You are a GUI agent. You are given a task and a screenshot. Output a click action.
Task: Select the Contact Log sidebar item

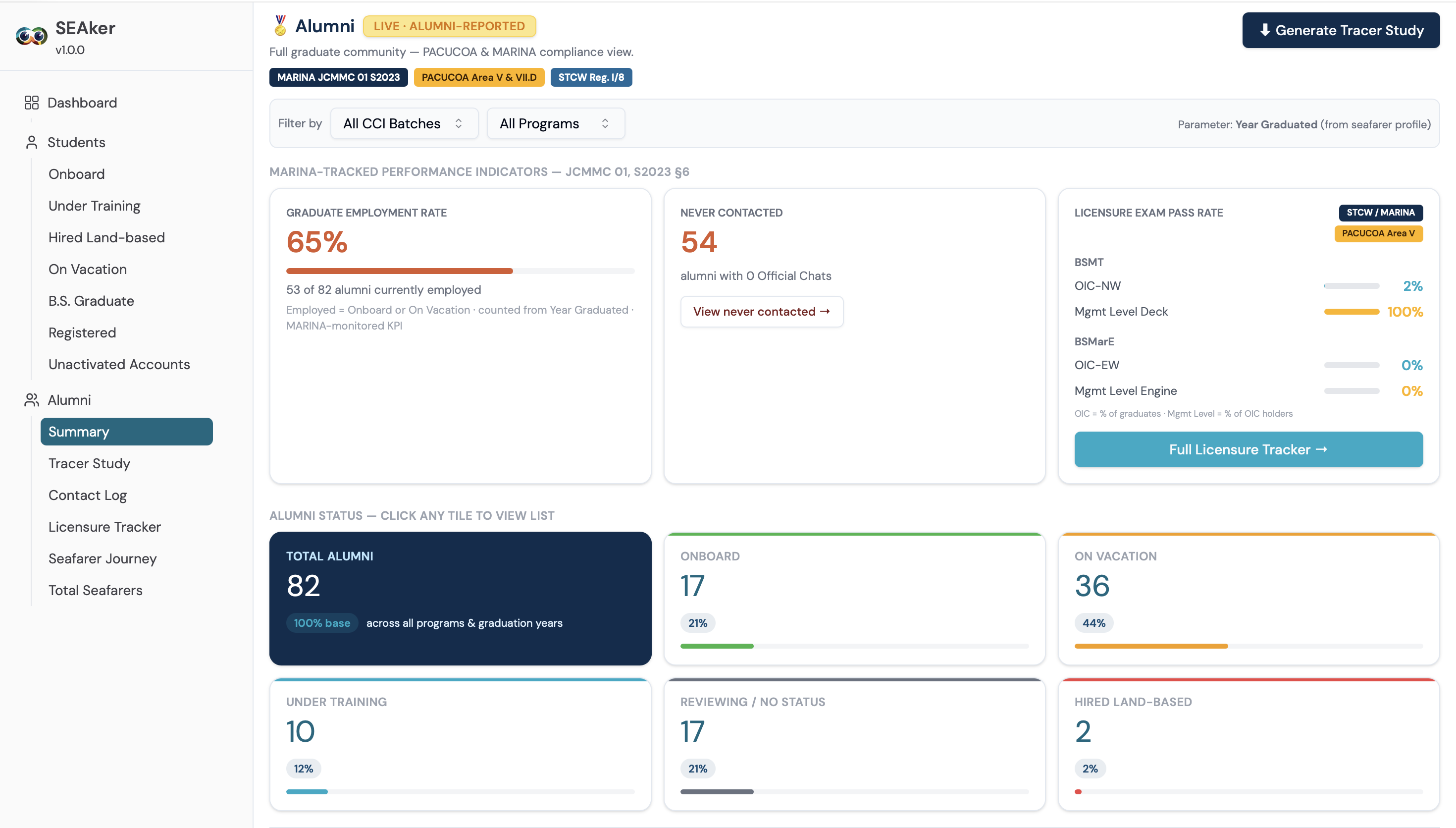coord(88,496)
